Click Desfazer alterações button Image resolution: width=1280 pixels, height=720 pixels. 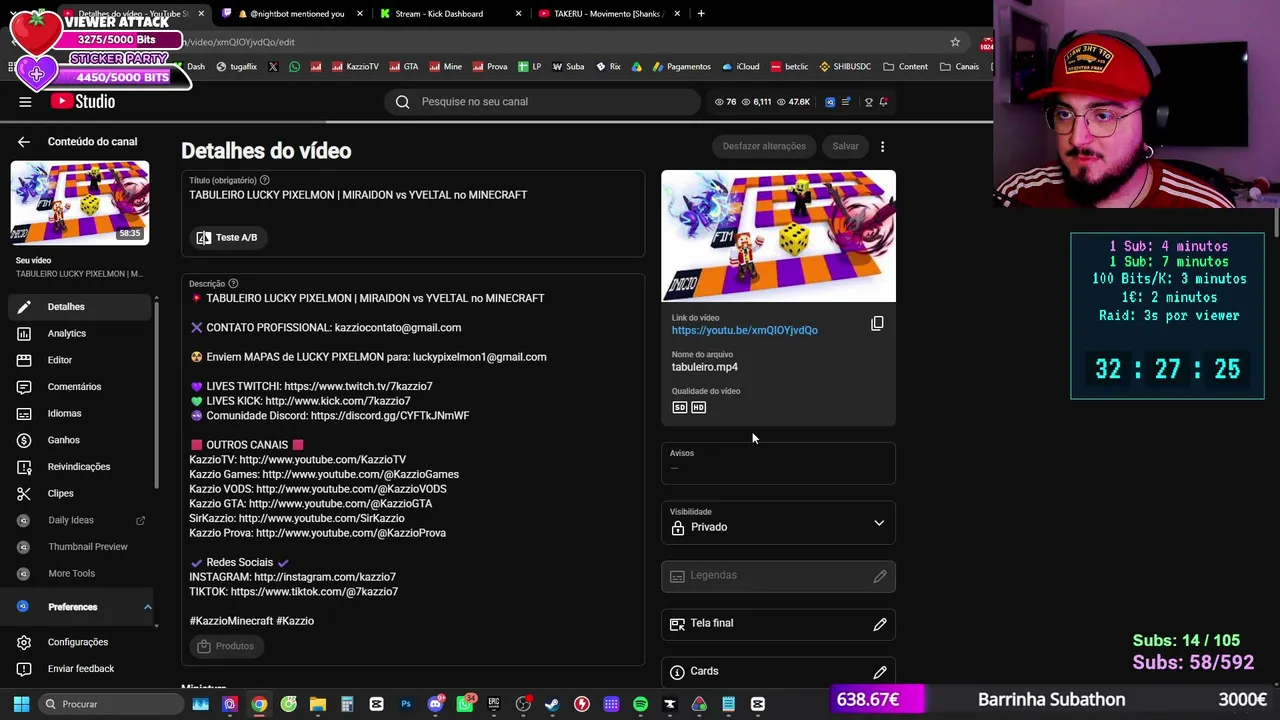pyautogui.click(x=764, y=146)
